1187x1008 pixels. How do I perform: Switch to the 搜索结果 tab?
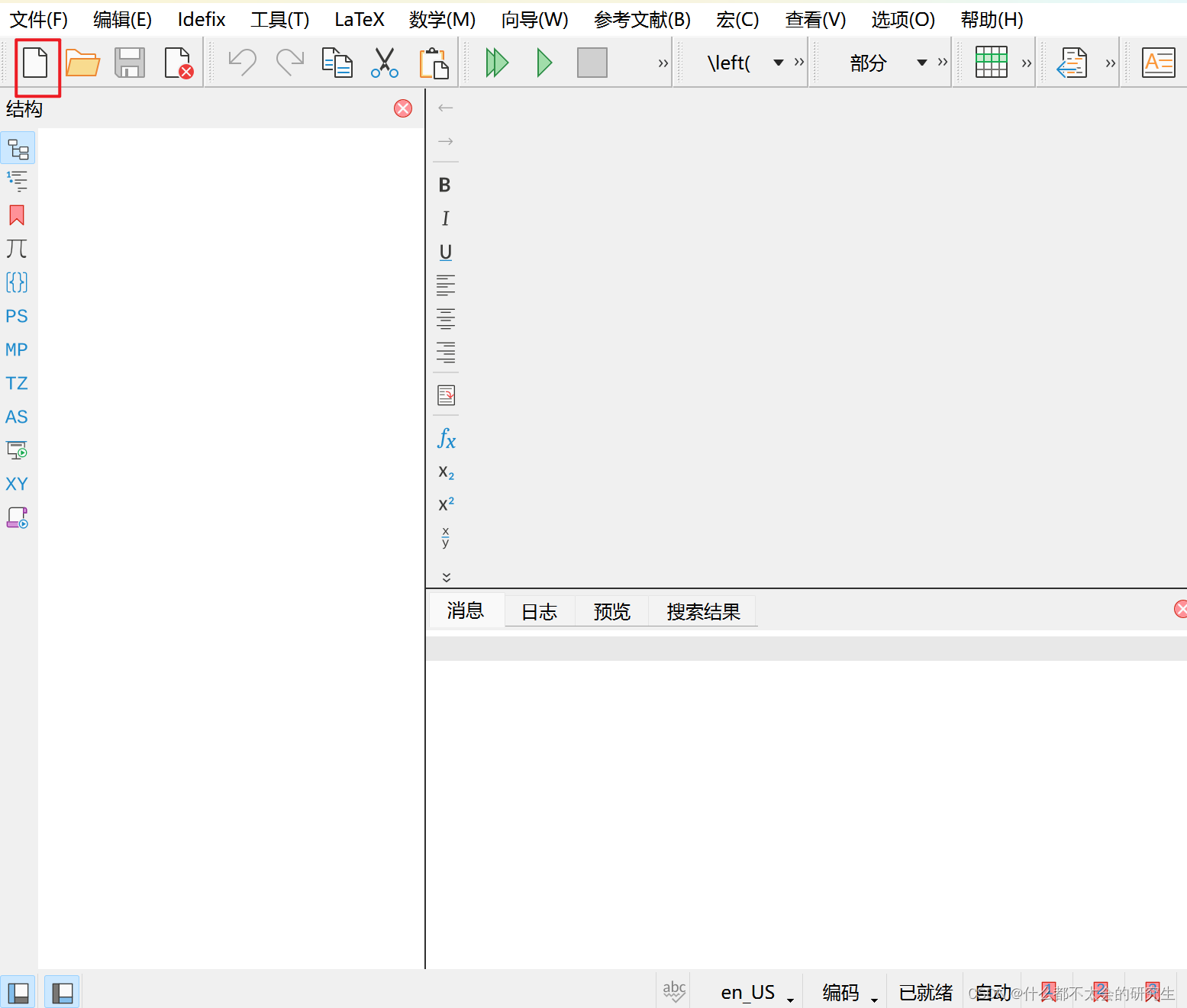point(704,612)
